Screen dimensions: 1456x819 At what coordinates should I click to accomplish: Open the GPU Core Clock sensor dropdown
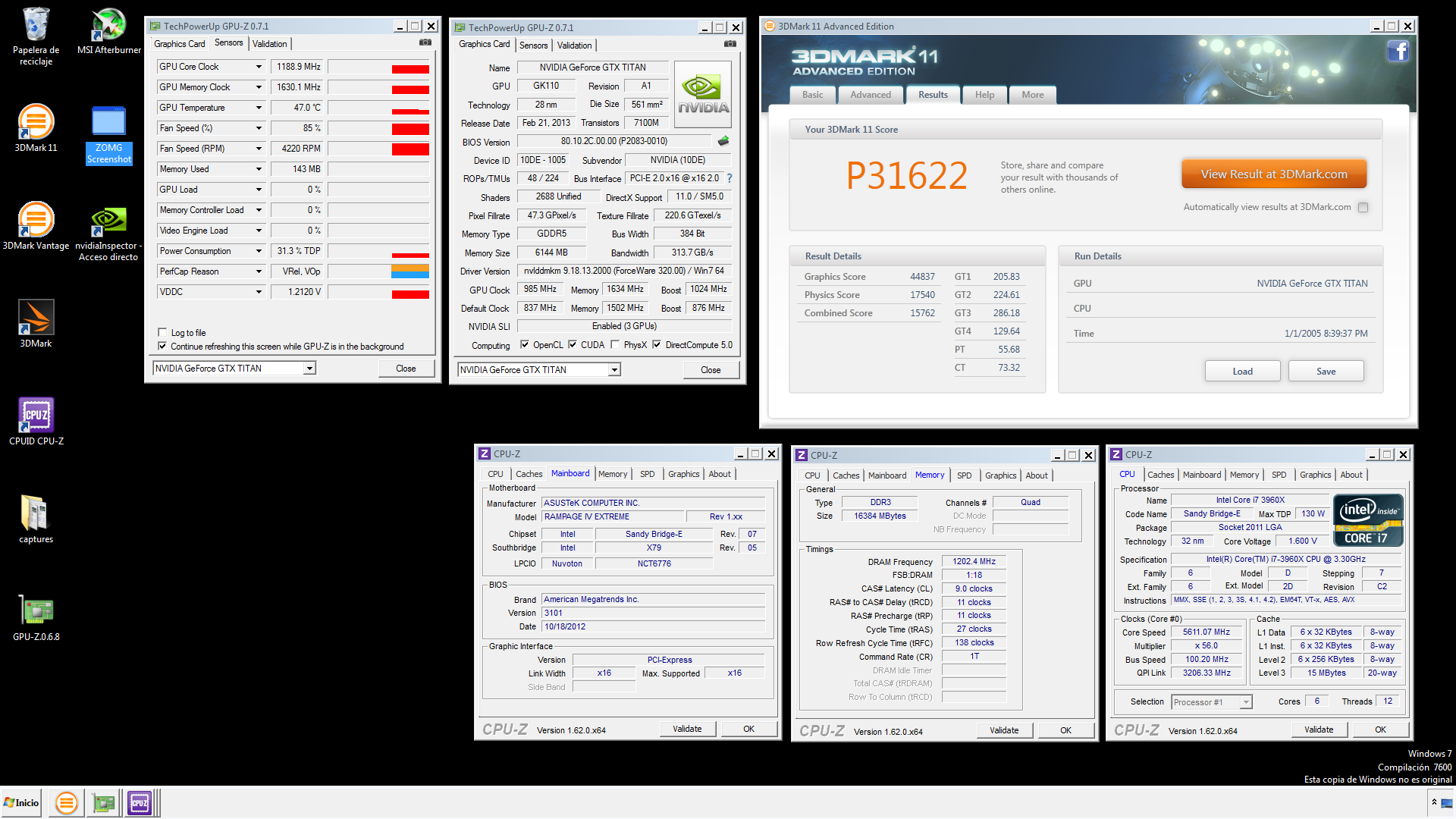(x=258, y=67)
